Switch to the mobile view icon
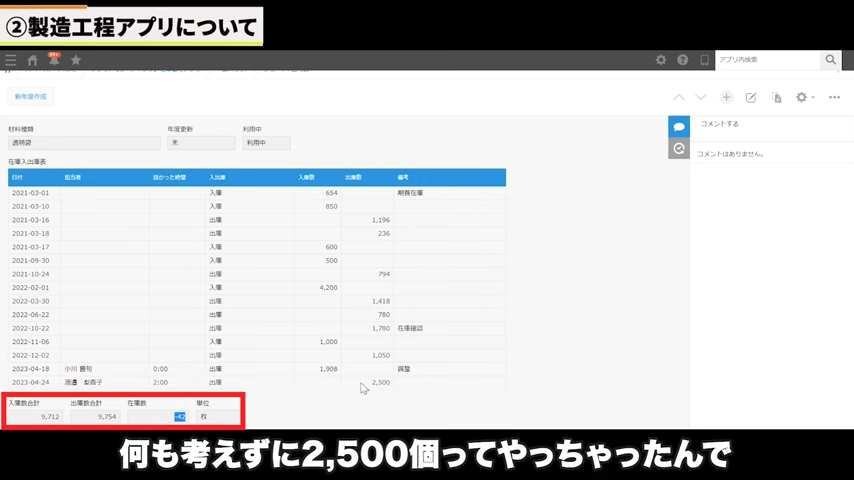Viewport: 854px width, 480px height. (x=704, y=60)
